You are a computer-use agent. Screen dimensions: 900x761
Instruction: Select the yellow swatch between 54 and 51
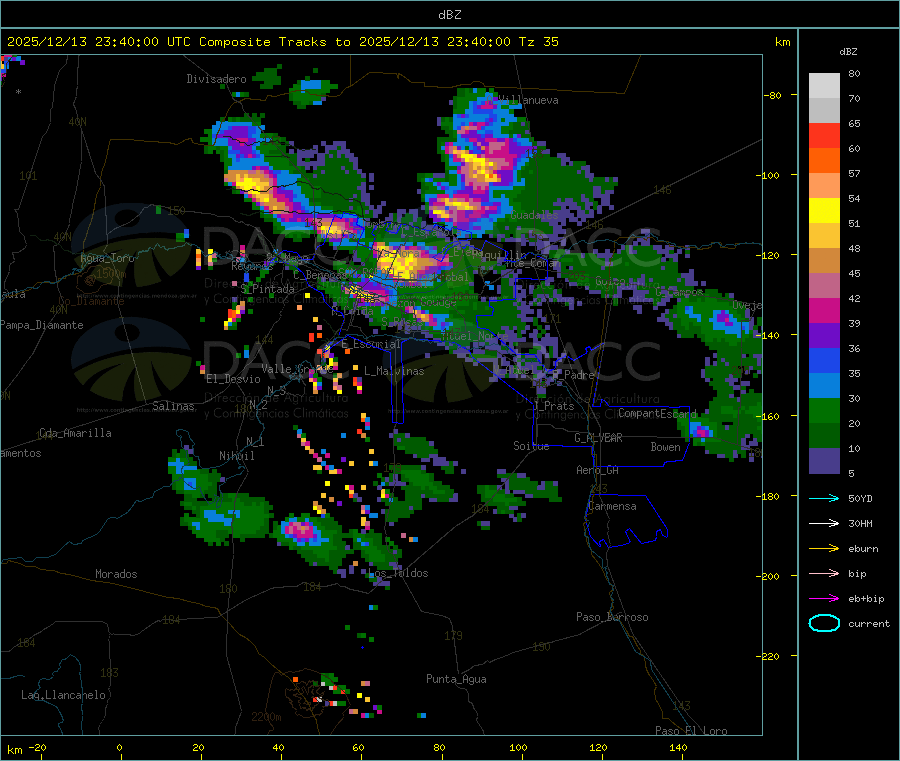[824, 211]
